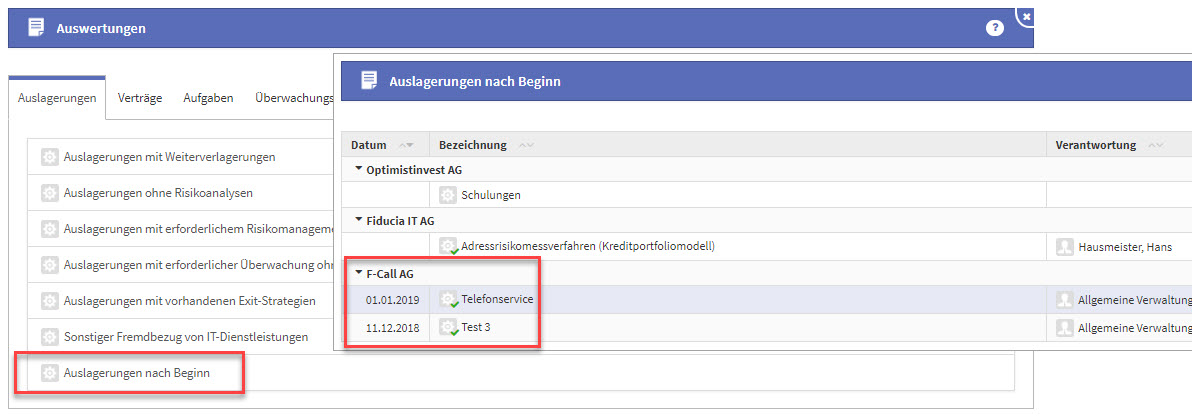The height and width of the screenshot is (419, 1192).
Task: Click the date 01.01.2019
Action: click(392, 300)
